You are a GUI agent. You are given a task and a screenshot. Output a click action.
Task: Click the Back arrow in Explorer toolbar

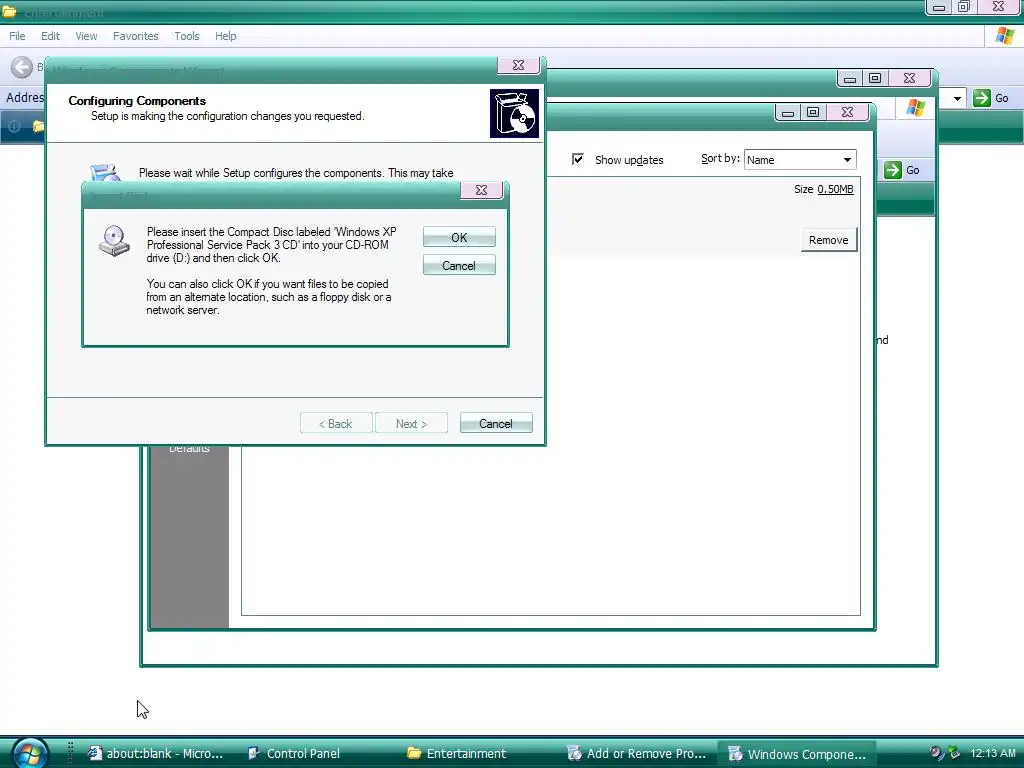22,67
